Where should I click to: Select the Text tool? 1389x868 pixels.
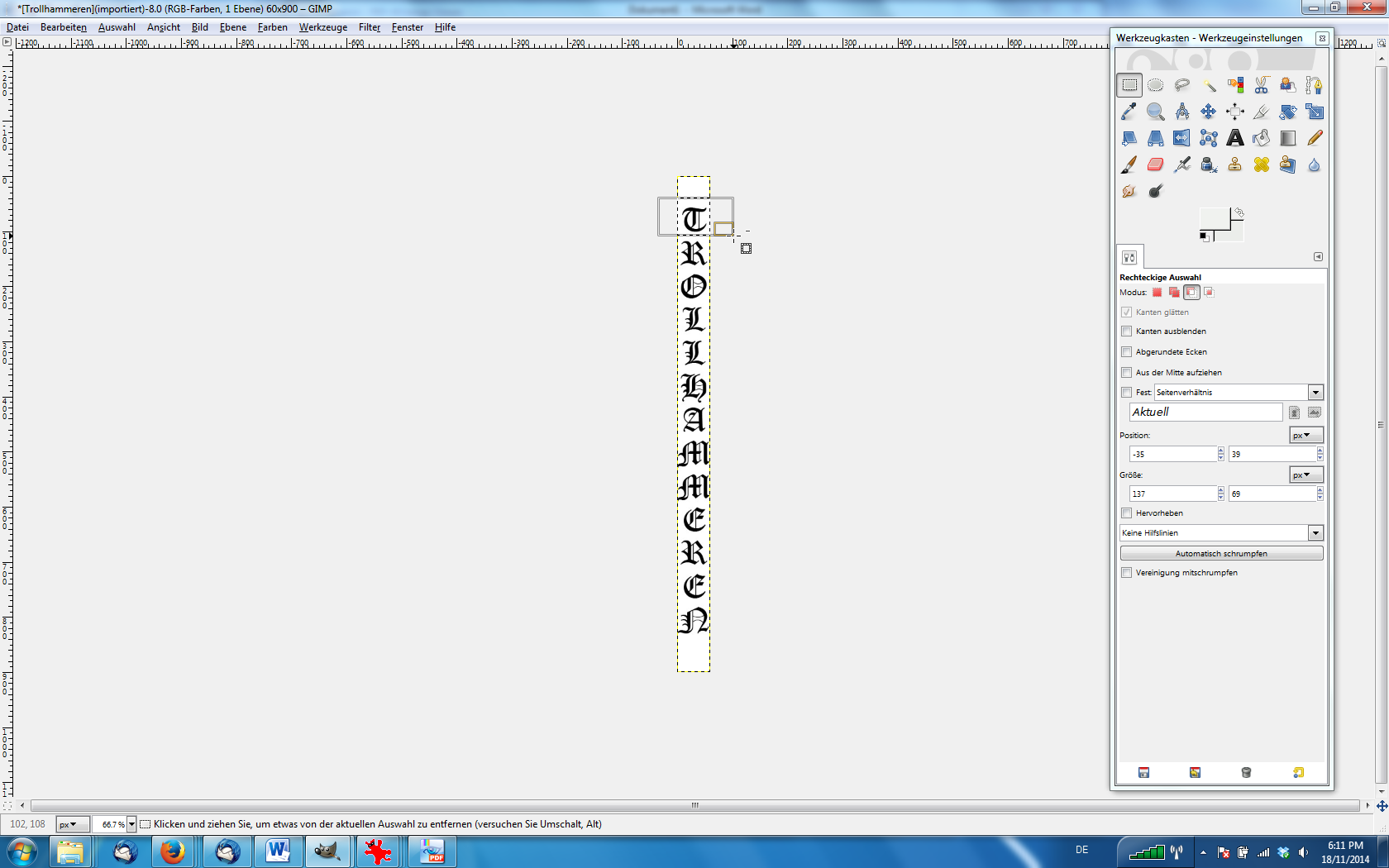(1234, 138)
